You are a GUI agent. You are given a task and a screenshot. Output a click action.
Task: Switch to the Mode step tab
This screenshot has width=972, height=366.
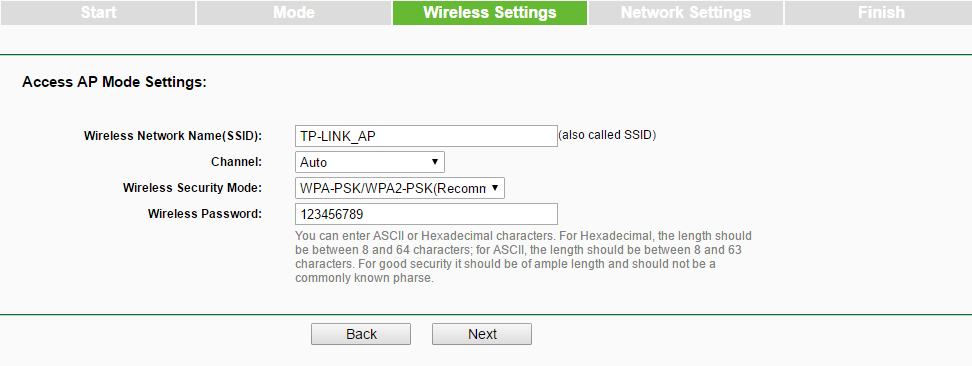click(x=294, y=12)
